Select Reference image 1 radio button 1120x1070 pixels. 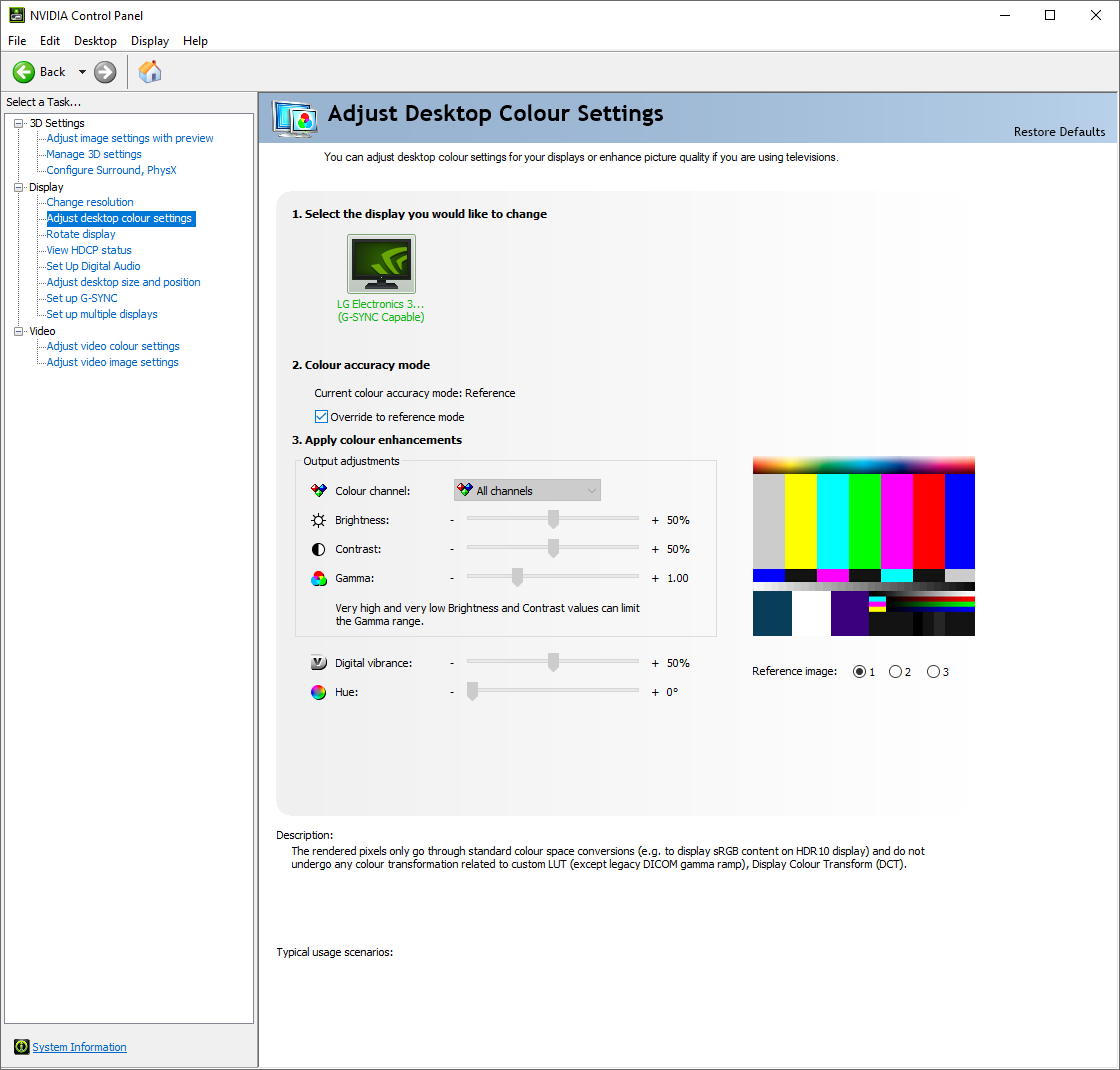tap(859, 671)
